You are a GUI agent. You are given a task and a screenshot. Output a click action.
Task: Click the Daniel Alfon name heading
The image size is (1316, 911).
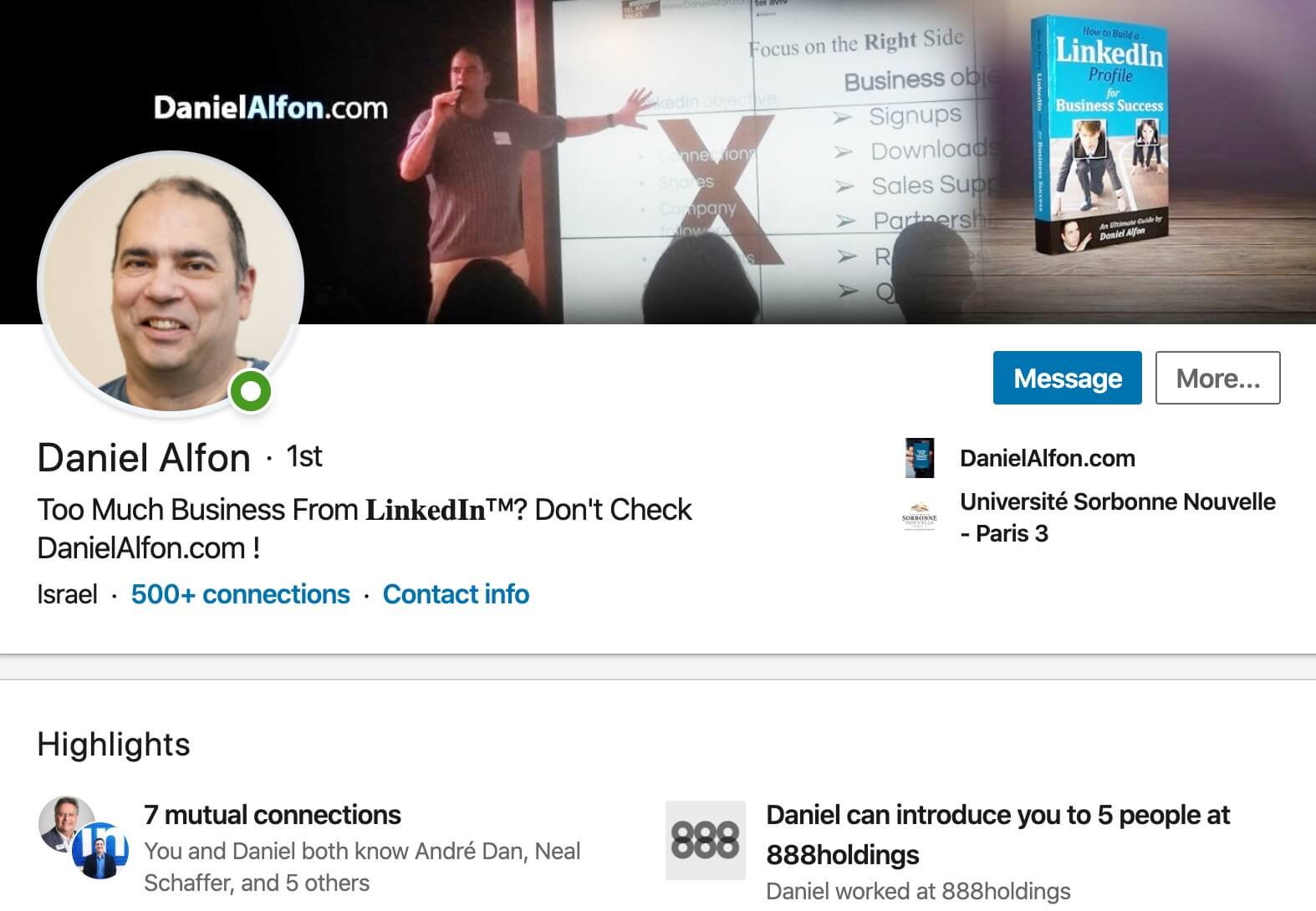[144, 456]
